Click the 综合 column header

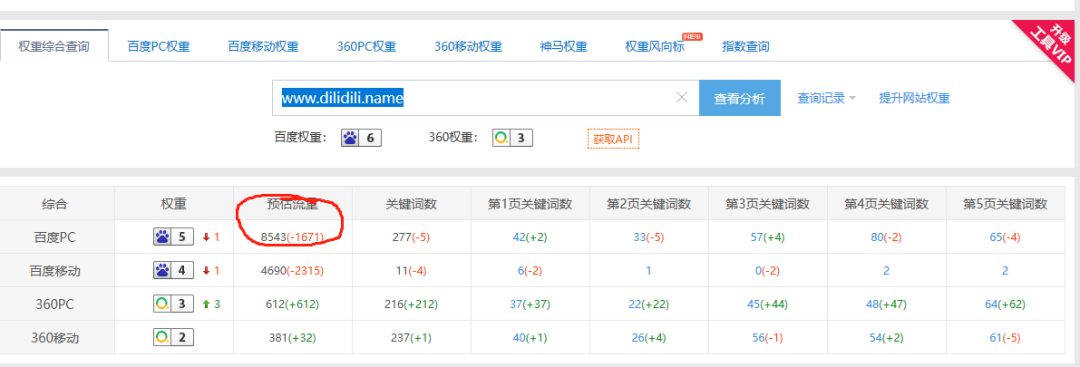55,205
